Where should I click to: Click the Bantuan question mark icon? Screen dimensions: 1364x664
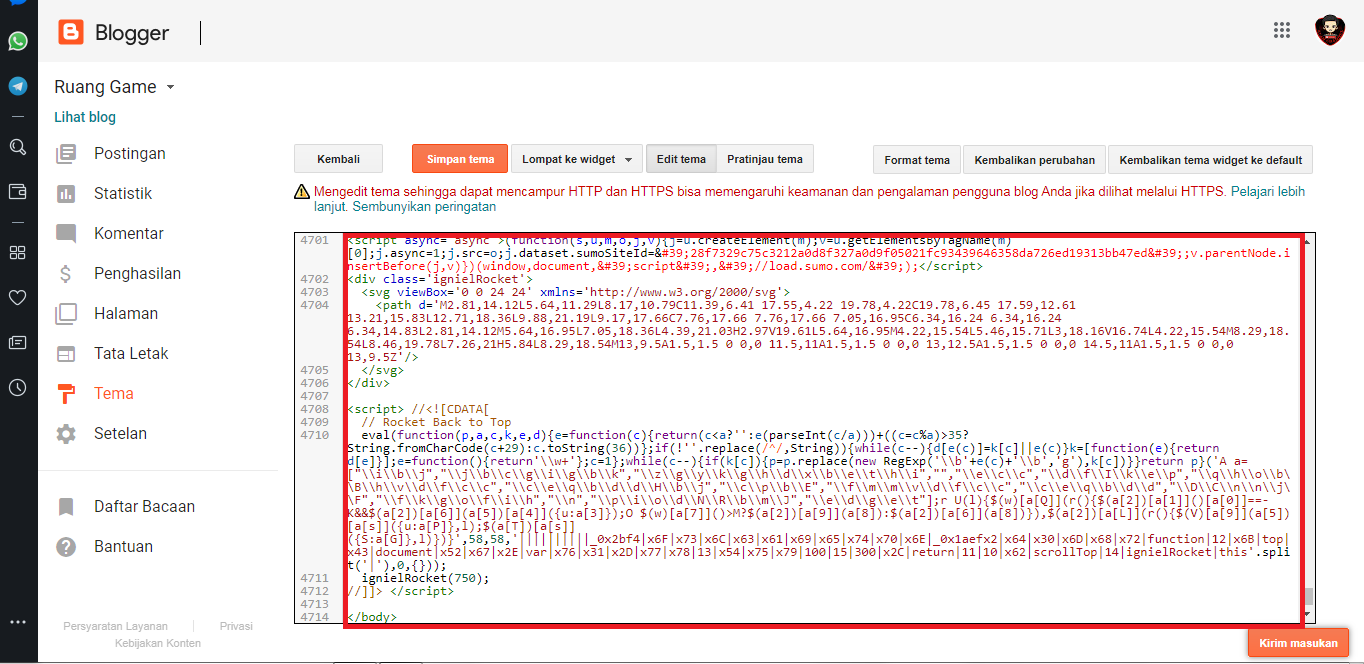coord(66,547)
